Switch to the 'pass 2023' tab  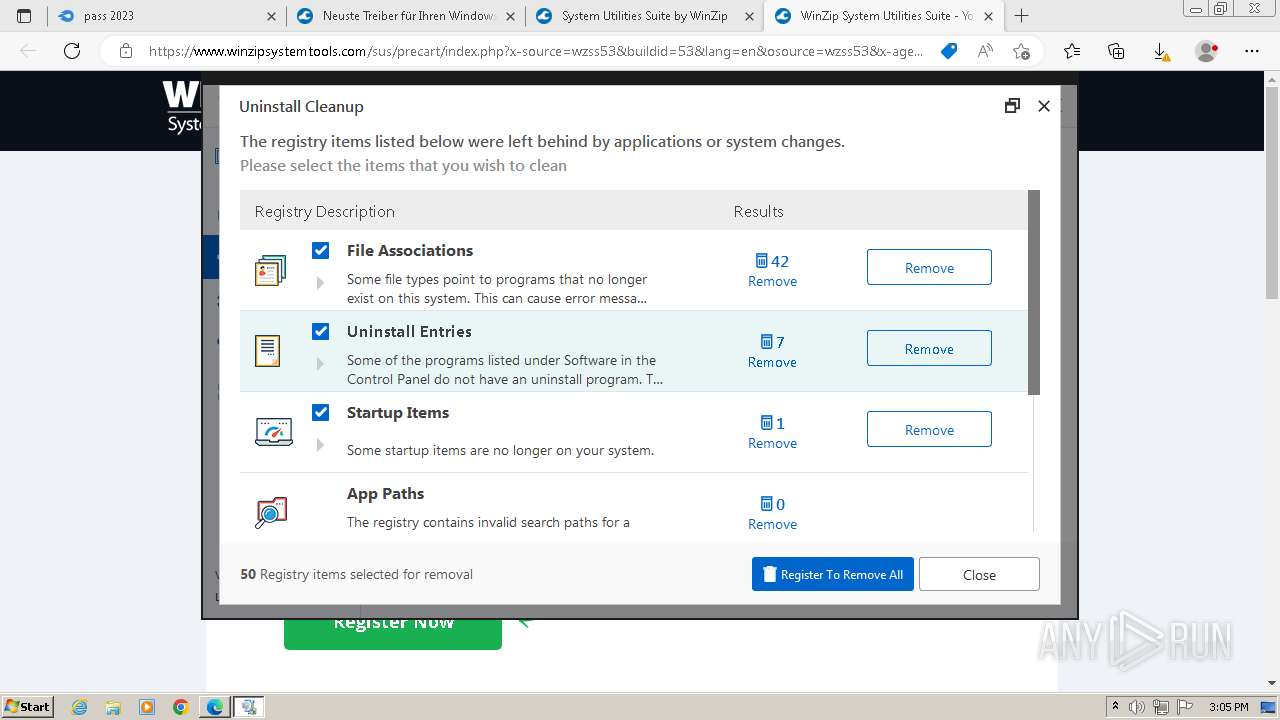pyautogui.click(x=165, y=16)
